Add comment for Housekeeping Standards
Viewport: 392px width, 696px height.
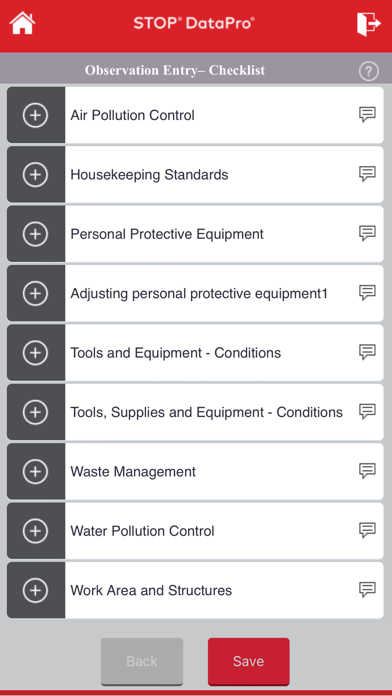[x=367, y=174]
